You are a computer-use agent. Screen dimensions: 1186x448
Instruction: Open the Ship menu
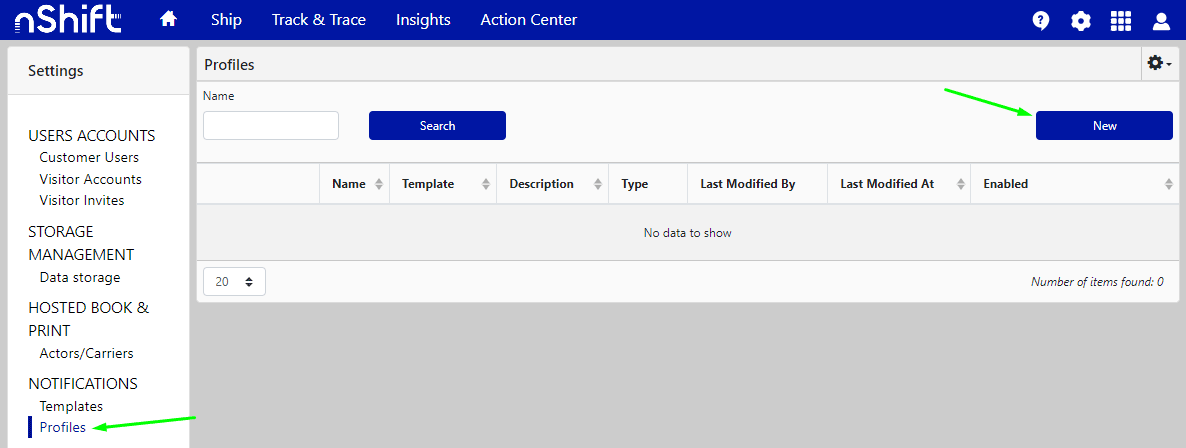tap(226, 20)
